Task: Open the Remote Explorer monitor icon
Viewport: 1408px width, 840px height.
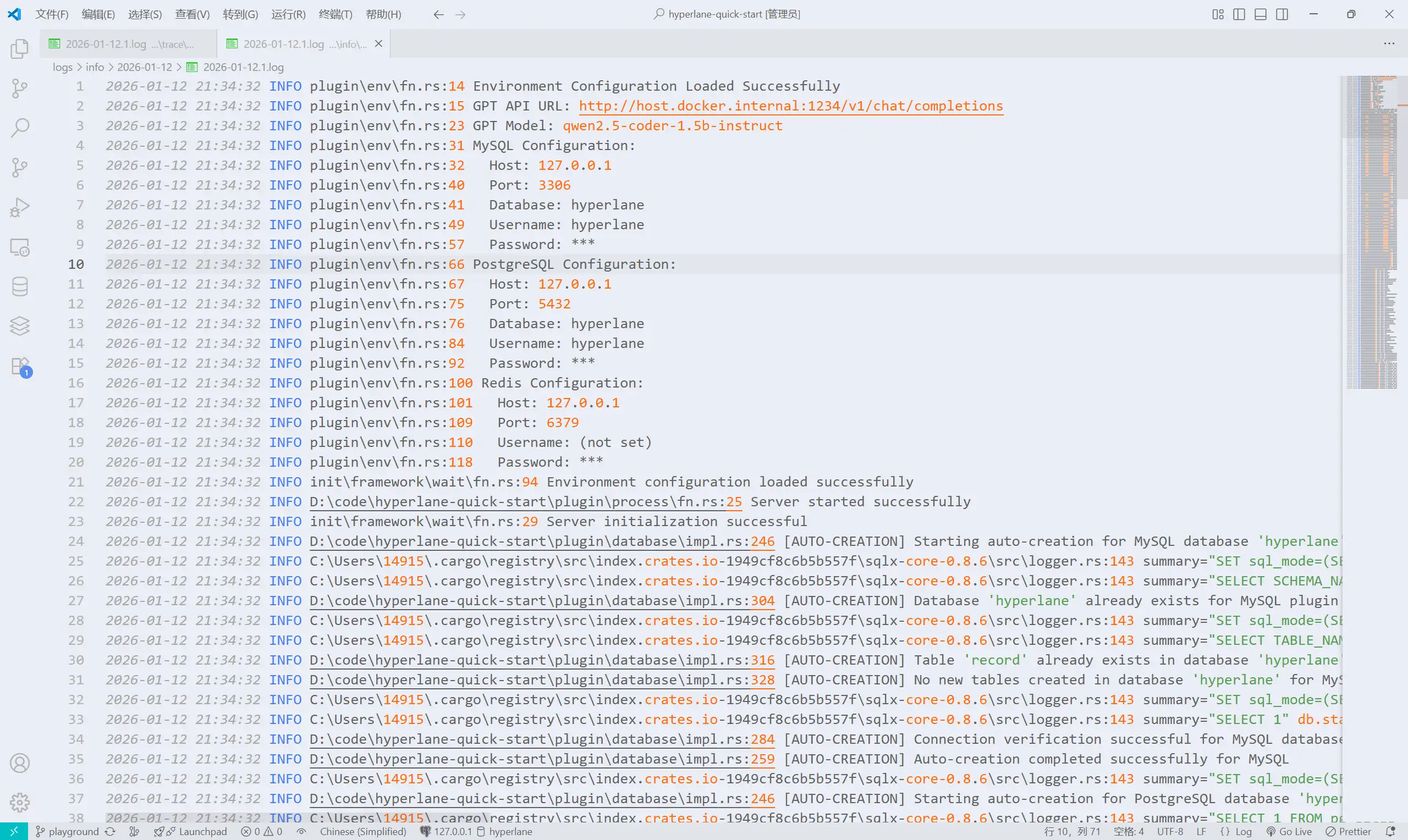Action: 20,247
